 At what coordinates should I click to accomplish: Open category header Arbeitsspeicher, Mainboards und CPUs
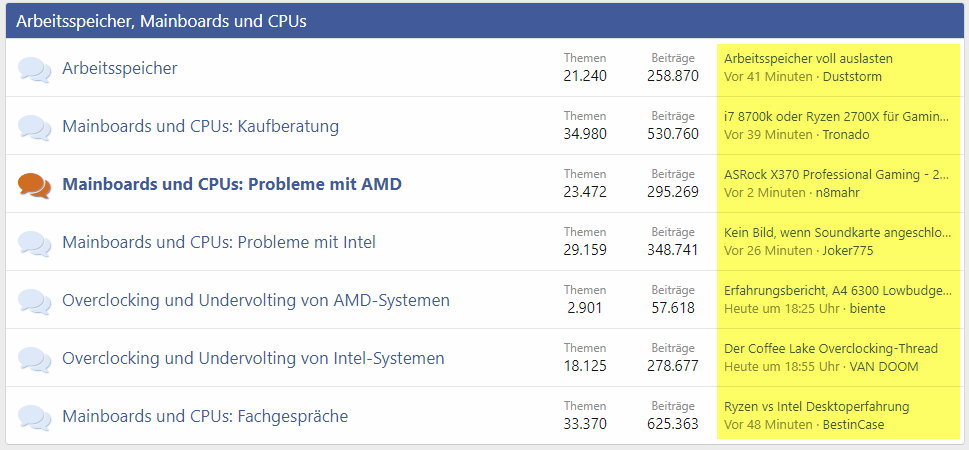click(161, 20)
